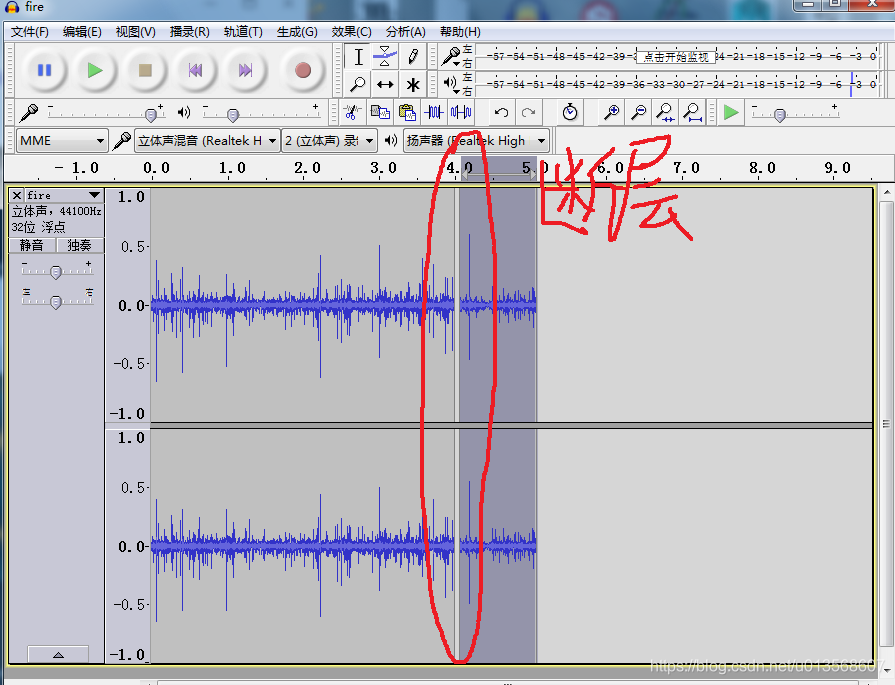Click the 3.0 mark on the timeline ruler
Image resolution: width=895 pixels, height=685 pixels.
tap(383, 168)
